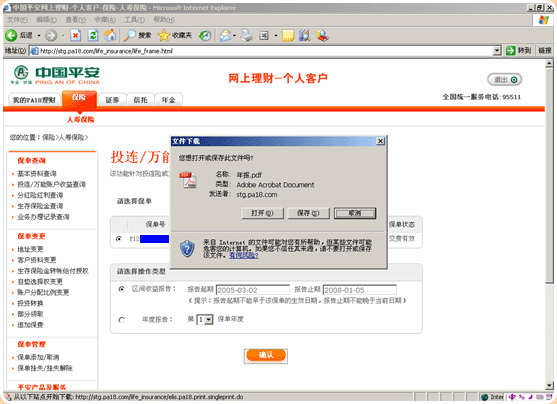Open the 分红险红利查询 sidebar link

(40, 195)
